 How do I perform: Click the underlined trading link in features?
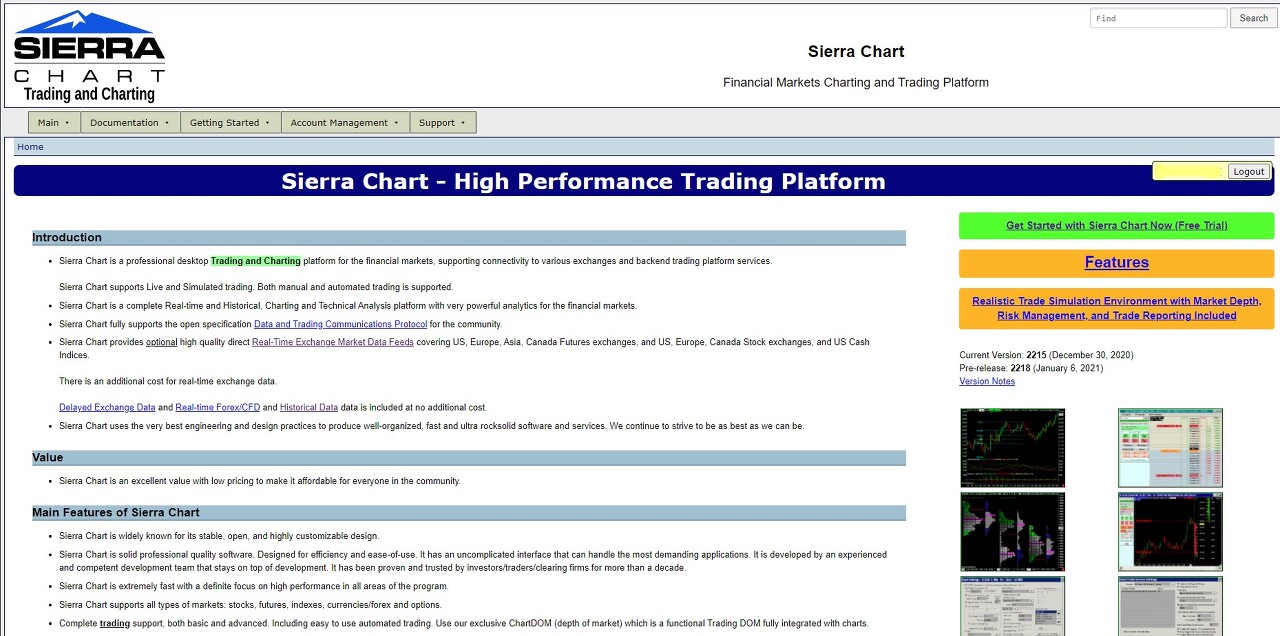pos(115,623)
